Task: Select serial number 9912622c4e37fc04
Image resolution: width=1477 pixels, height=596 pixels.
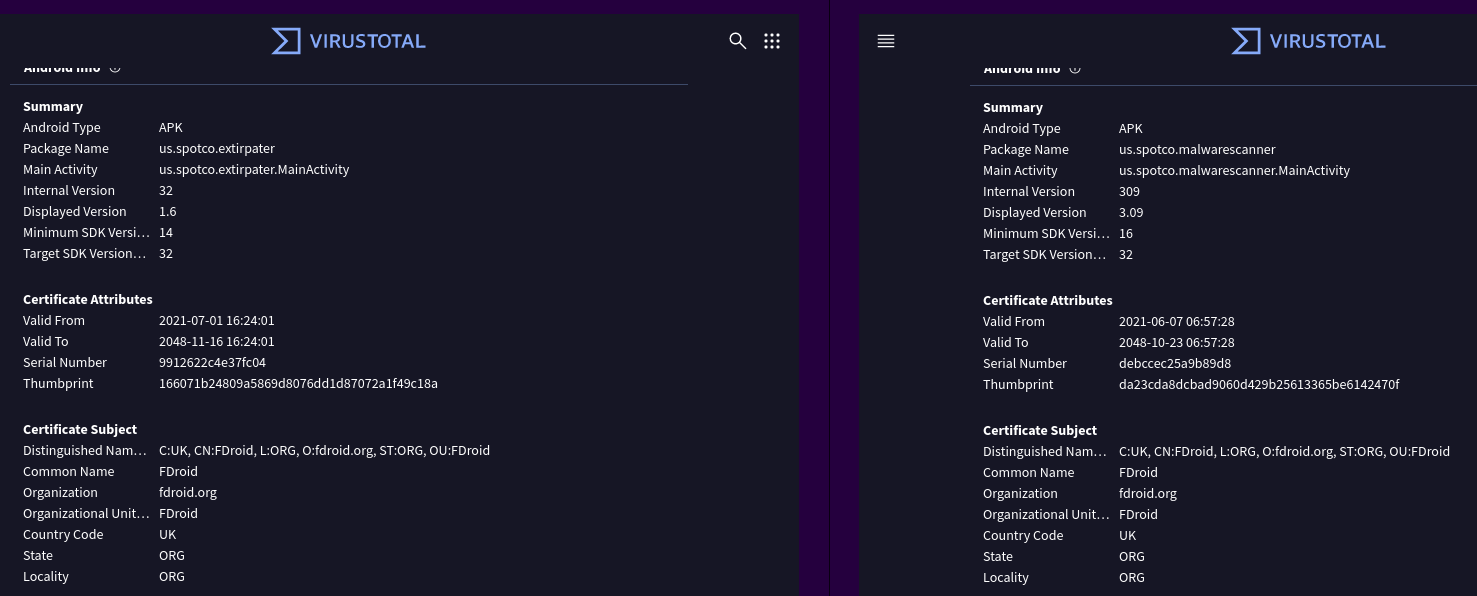Action: pos(213,363)
